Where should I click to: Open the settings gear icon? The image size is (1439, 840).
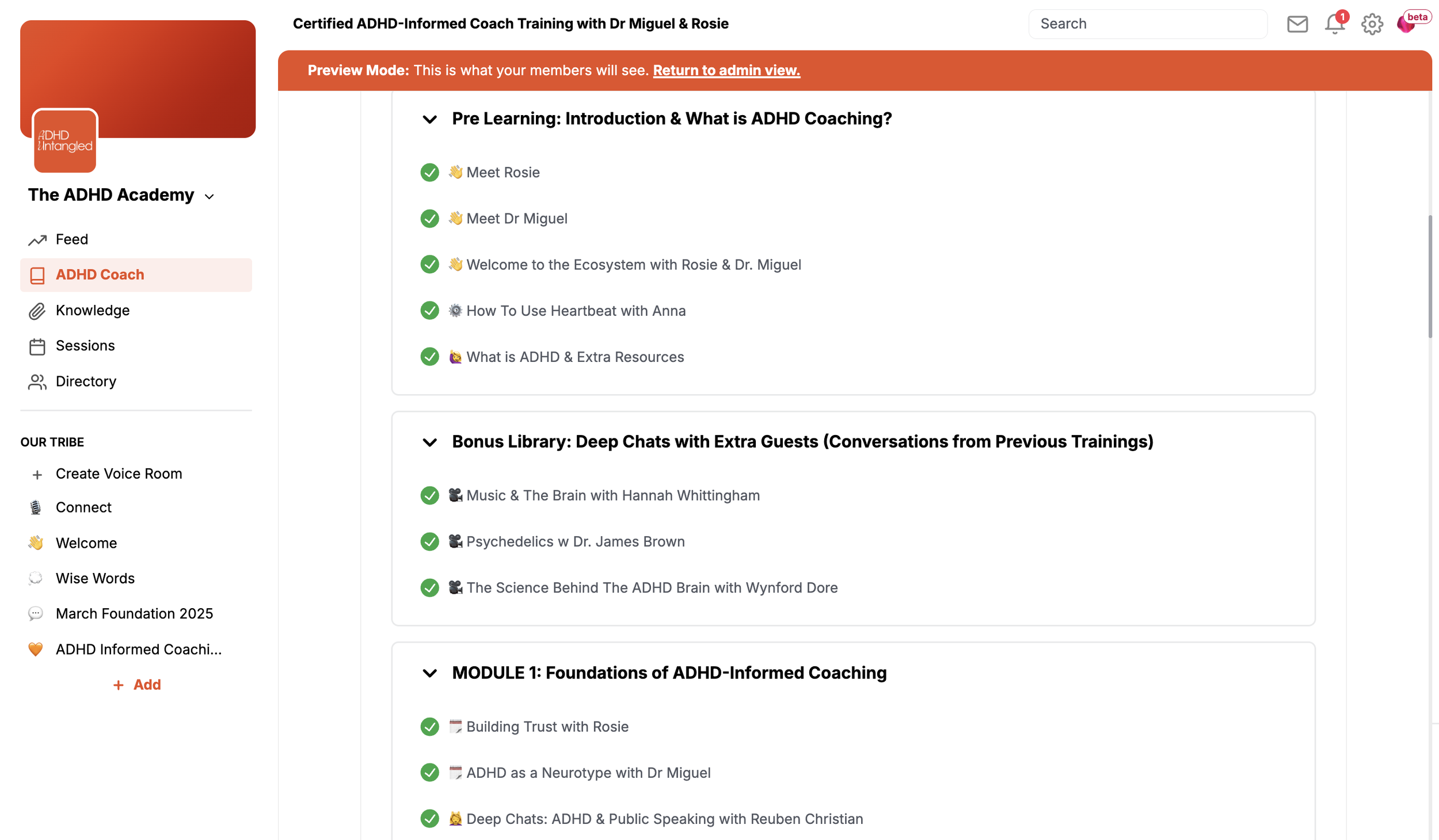(1372, 24)
